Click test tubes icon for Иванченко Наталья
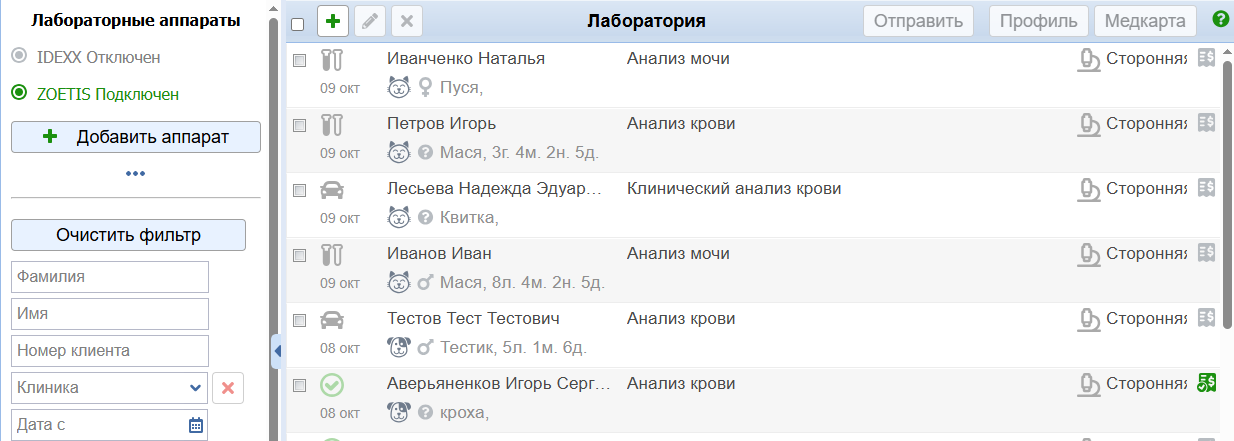Screen dimensions: 1234x441 click(332, 60)
